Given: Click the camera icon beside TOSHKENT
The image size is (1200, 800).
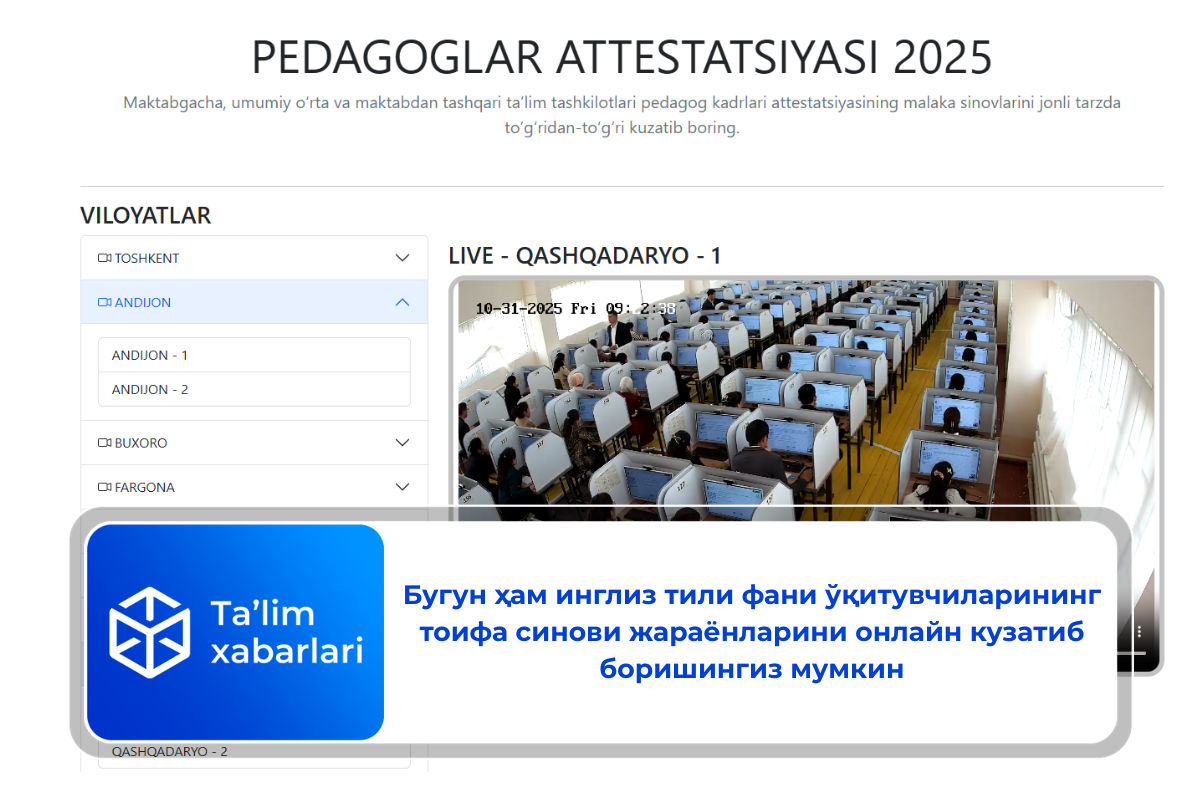Looking at the screenshot, I should (x=105, y=258).
